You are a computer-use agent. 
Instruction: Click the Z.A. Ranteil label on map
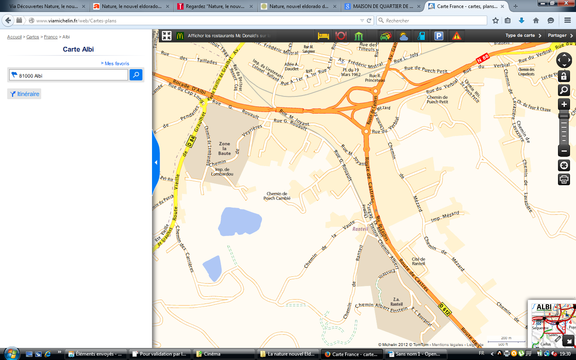pos(396,302)
